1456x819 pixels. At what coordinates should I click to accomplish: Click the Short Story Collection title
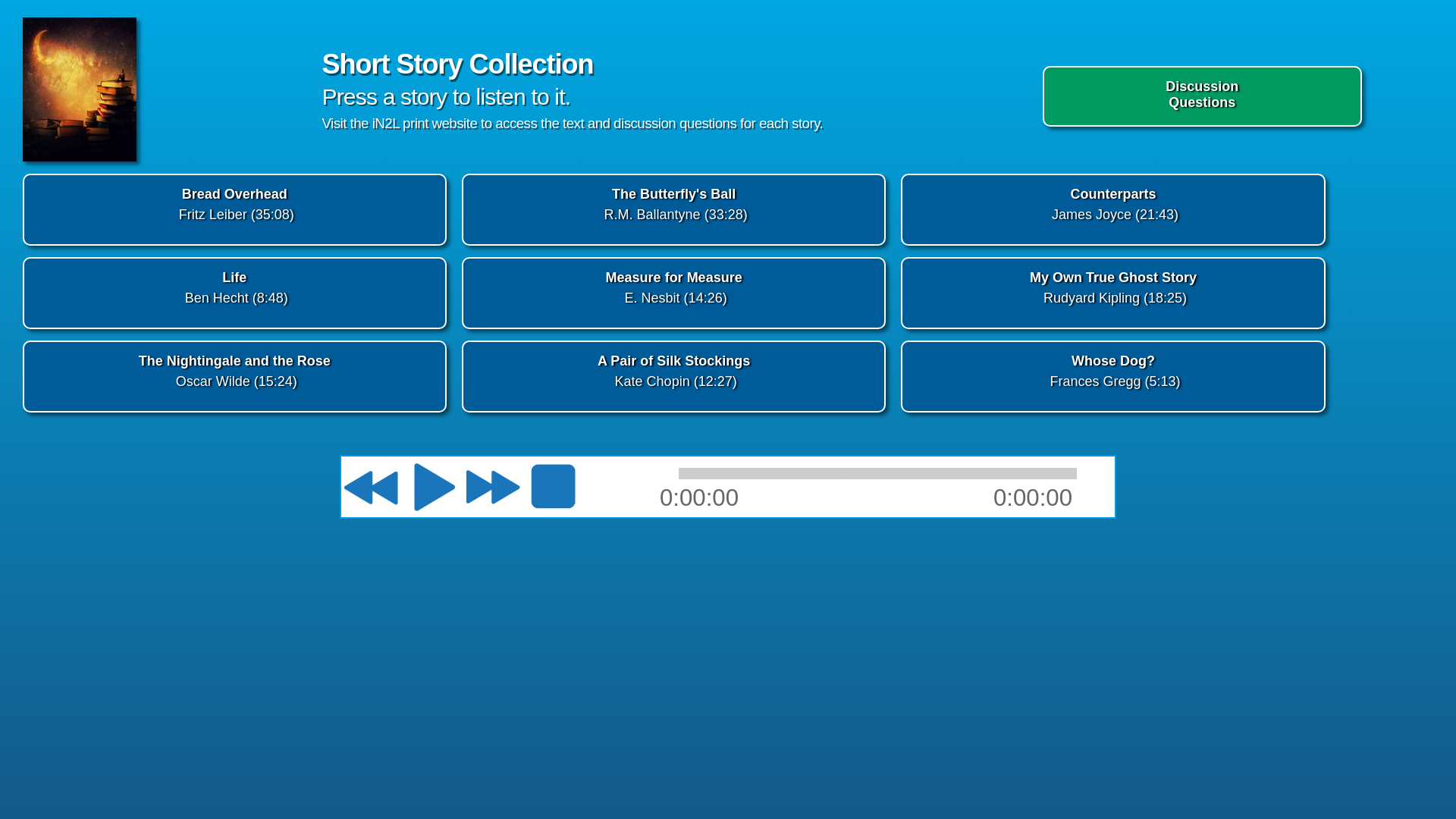[x=457, y=64]
